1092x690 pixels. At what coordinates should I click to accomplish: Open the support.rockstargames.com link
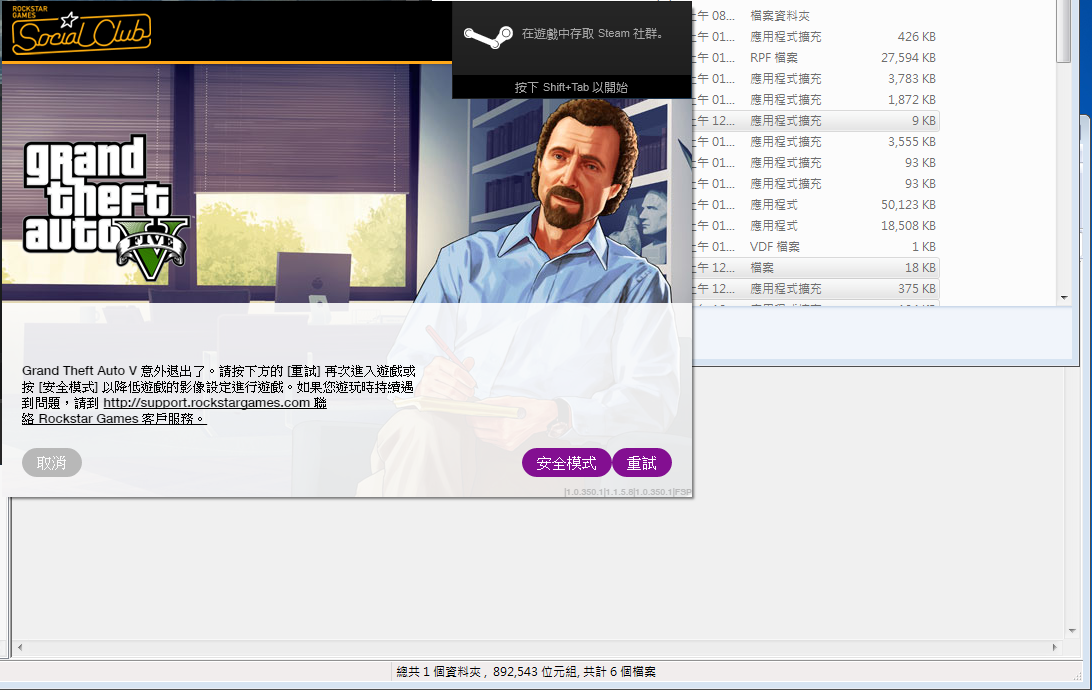coord(213,402)
